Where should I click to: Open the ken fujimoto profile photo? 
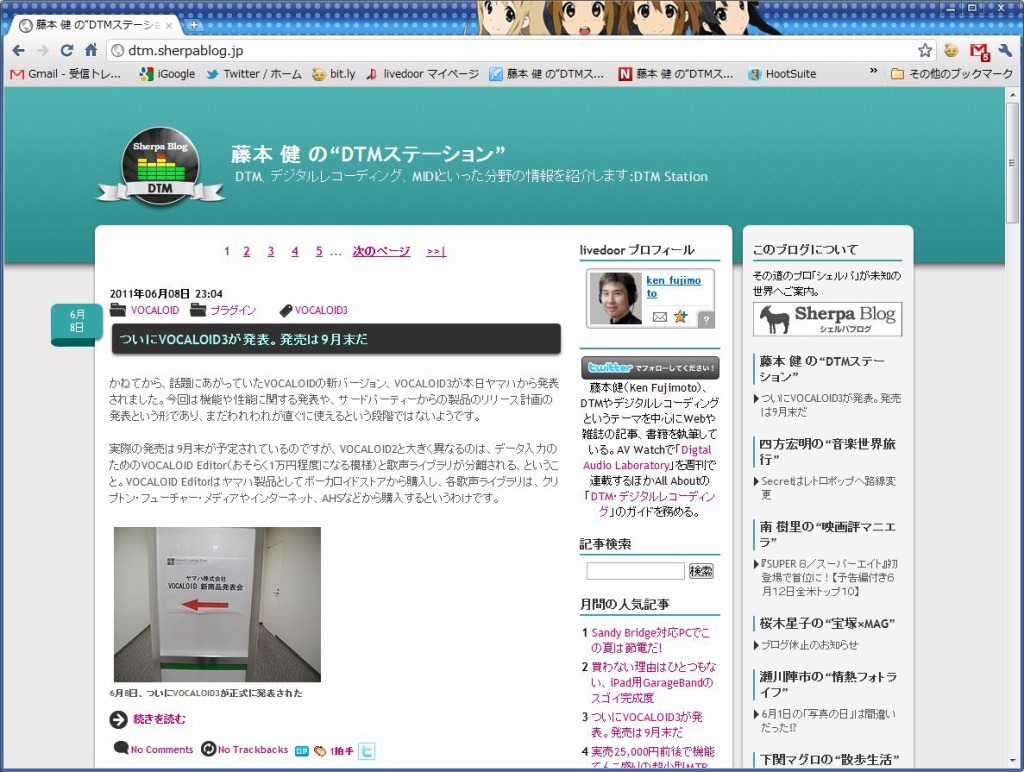(x=614, y=298)
